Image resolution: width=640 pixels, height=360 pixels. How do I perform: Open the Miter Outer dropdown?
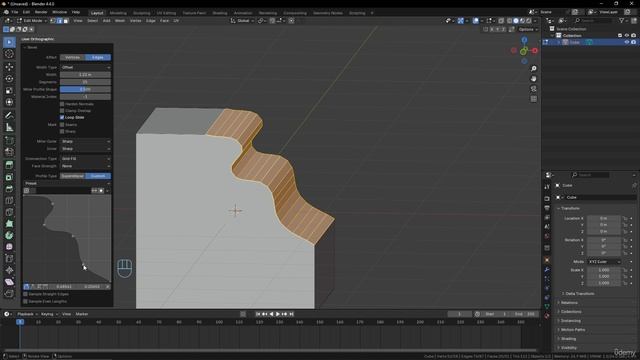point(85,141)
